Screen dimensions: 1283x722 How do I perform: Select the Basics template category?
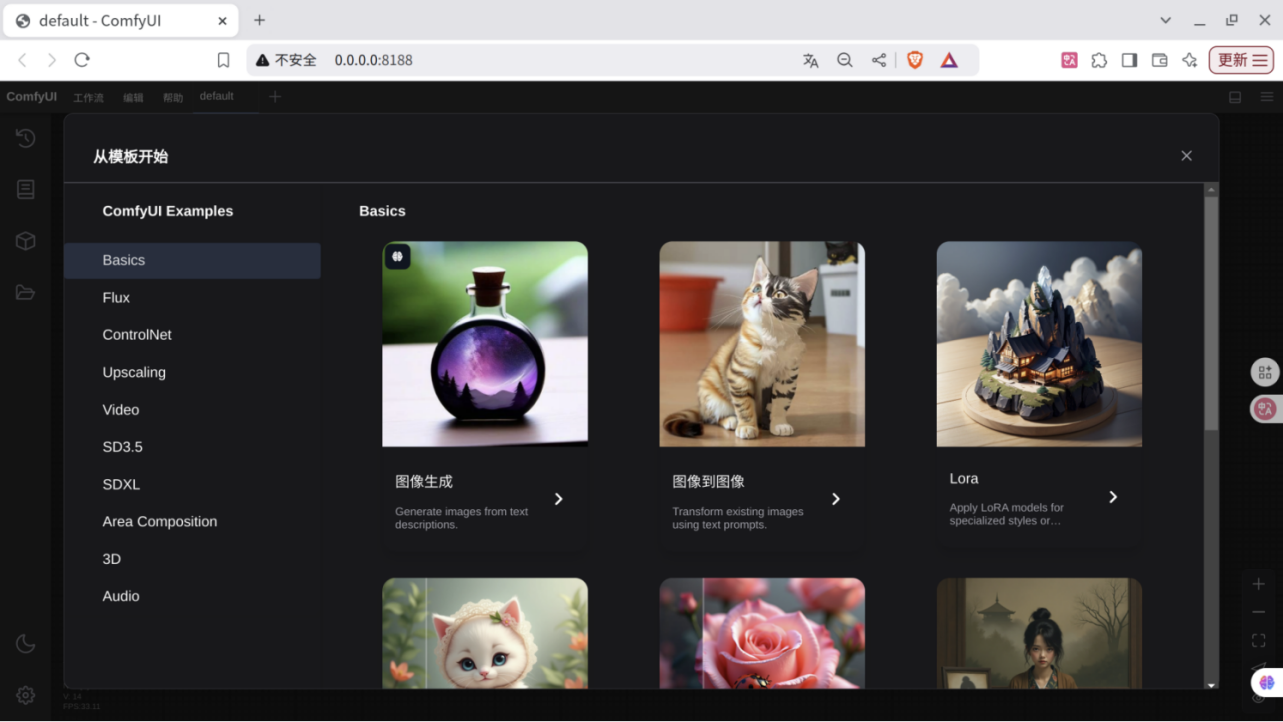[192, 260]
